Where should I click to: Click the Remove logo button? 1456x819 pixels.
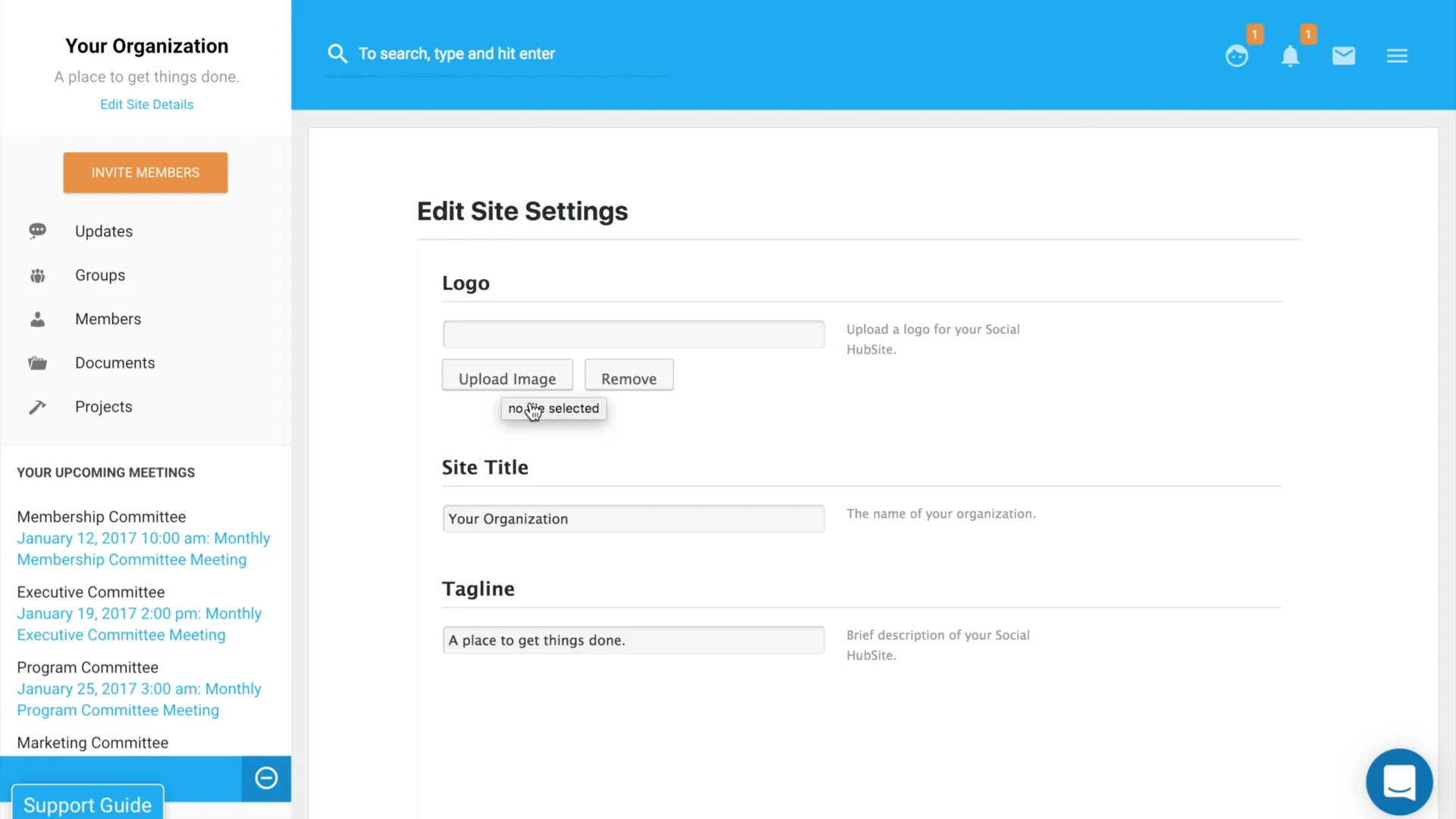pos(629,375)
